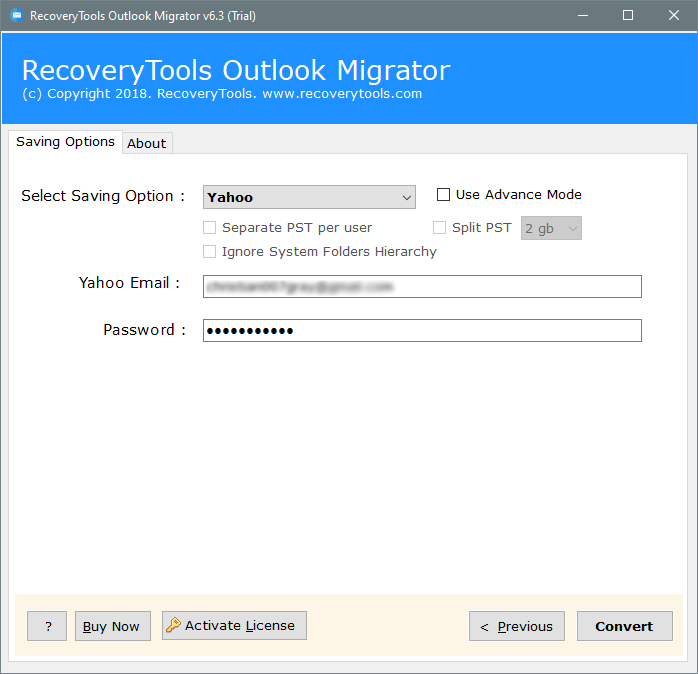Toggle Ignore System Folders Hierarchy checkbox
Viewport: 698px width, 674px height.
tap(209, 252)
